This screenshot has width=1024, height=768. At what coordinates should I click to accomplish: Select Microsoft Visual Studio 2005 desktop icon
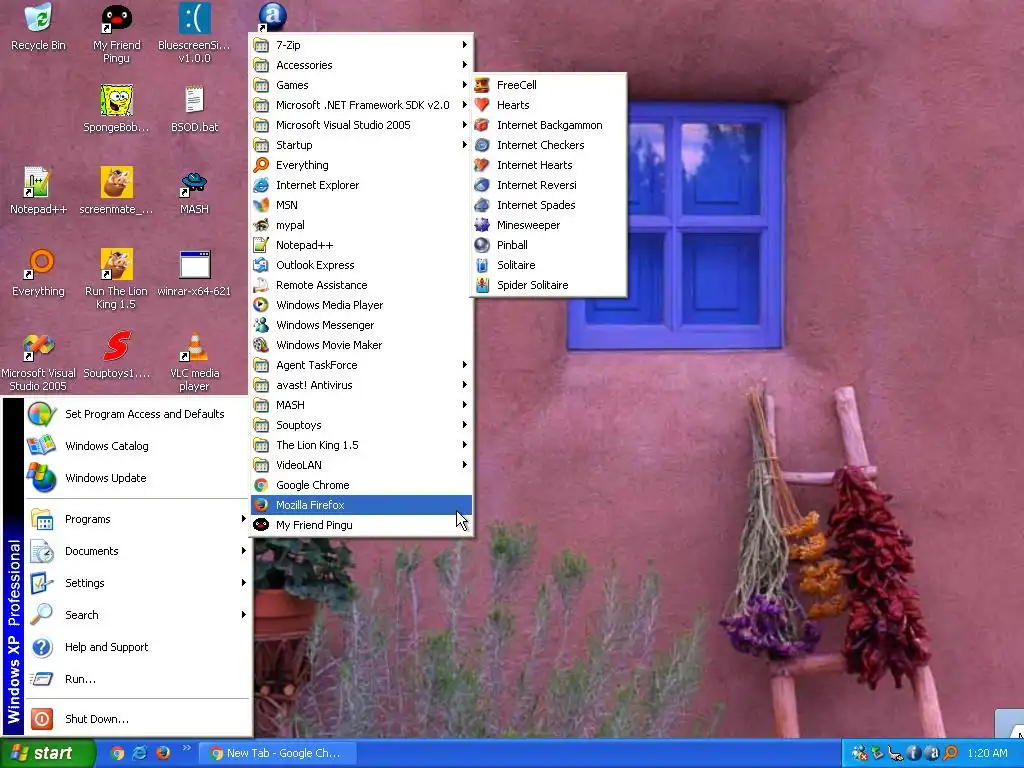(x=39, y=362)
